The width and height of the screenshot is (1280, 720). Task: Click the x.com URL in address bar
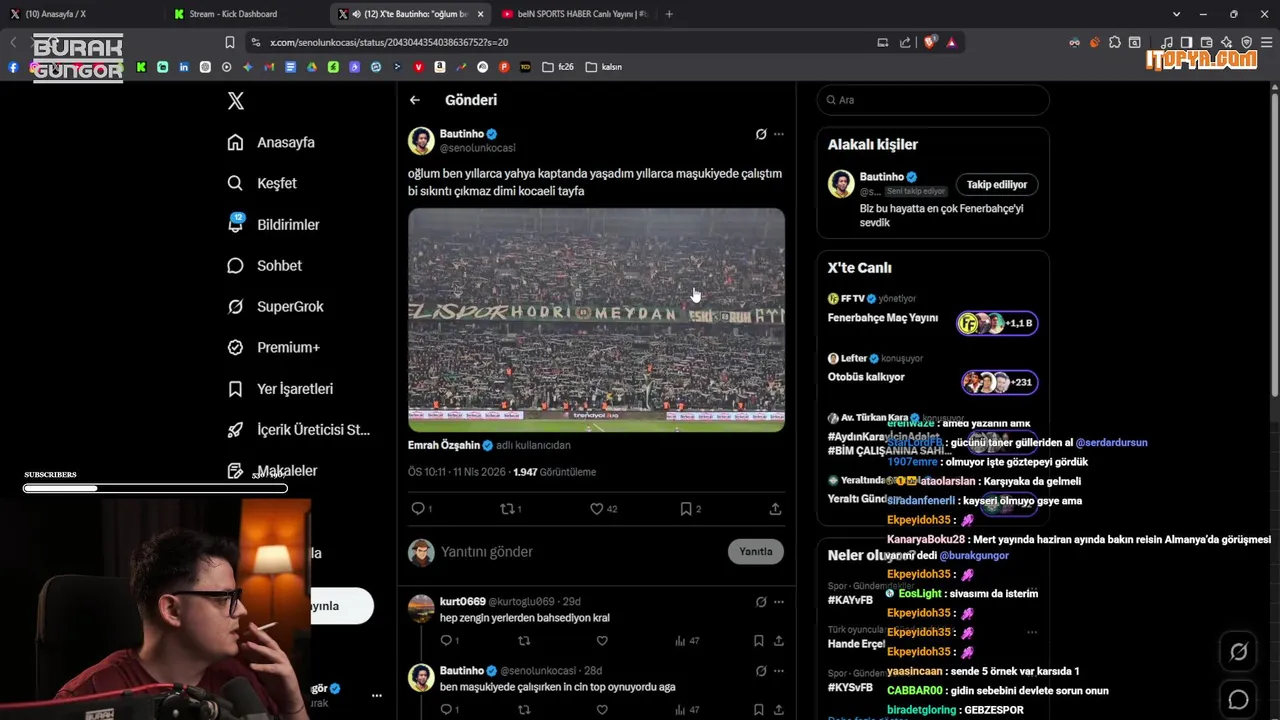(389, 42)
